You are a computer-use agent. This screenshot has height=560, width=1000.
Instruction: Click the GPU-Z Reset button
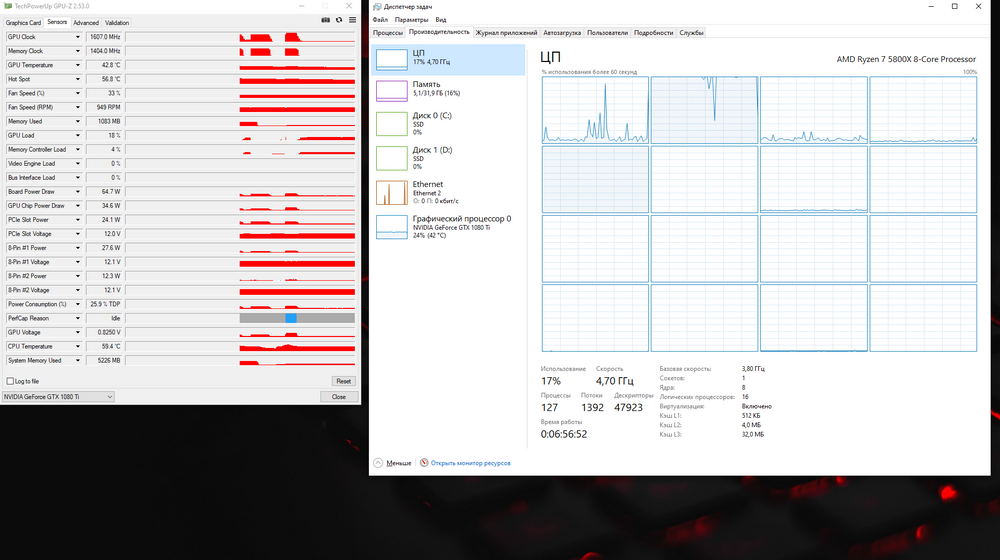[343, 381]
